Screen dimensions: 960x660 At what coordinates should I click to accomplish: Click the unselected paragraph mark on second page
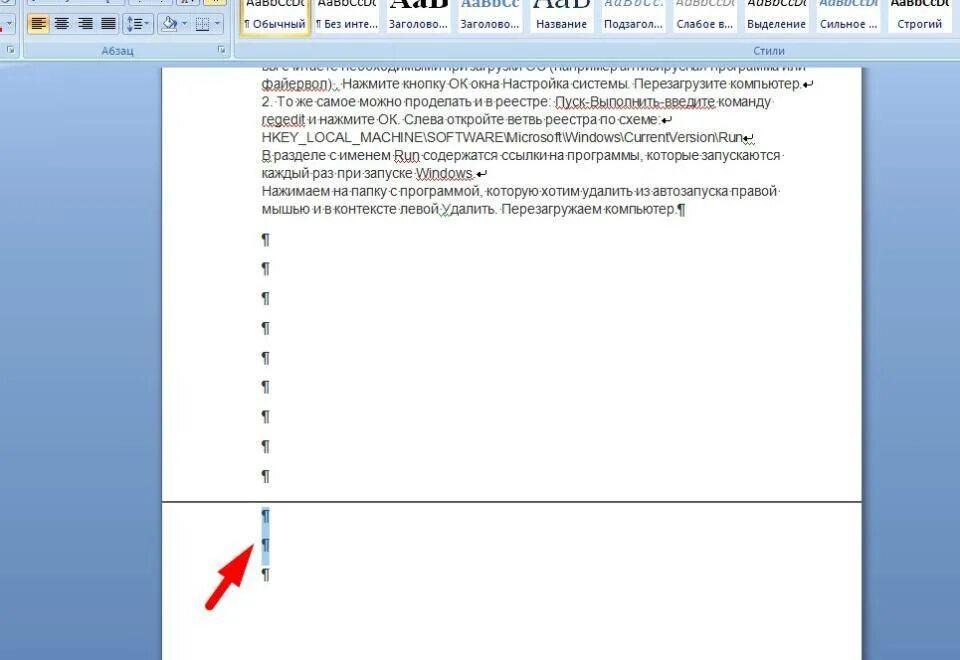point(265,574)
